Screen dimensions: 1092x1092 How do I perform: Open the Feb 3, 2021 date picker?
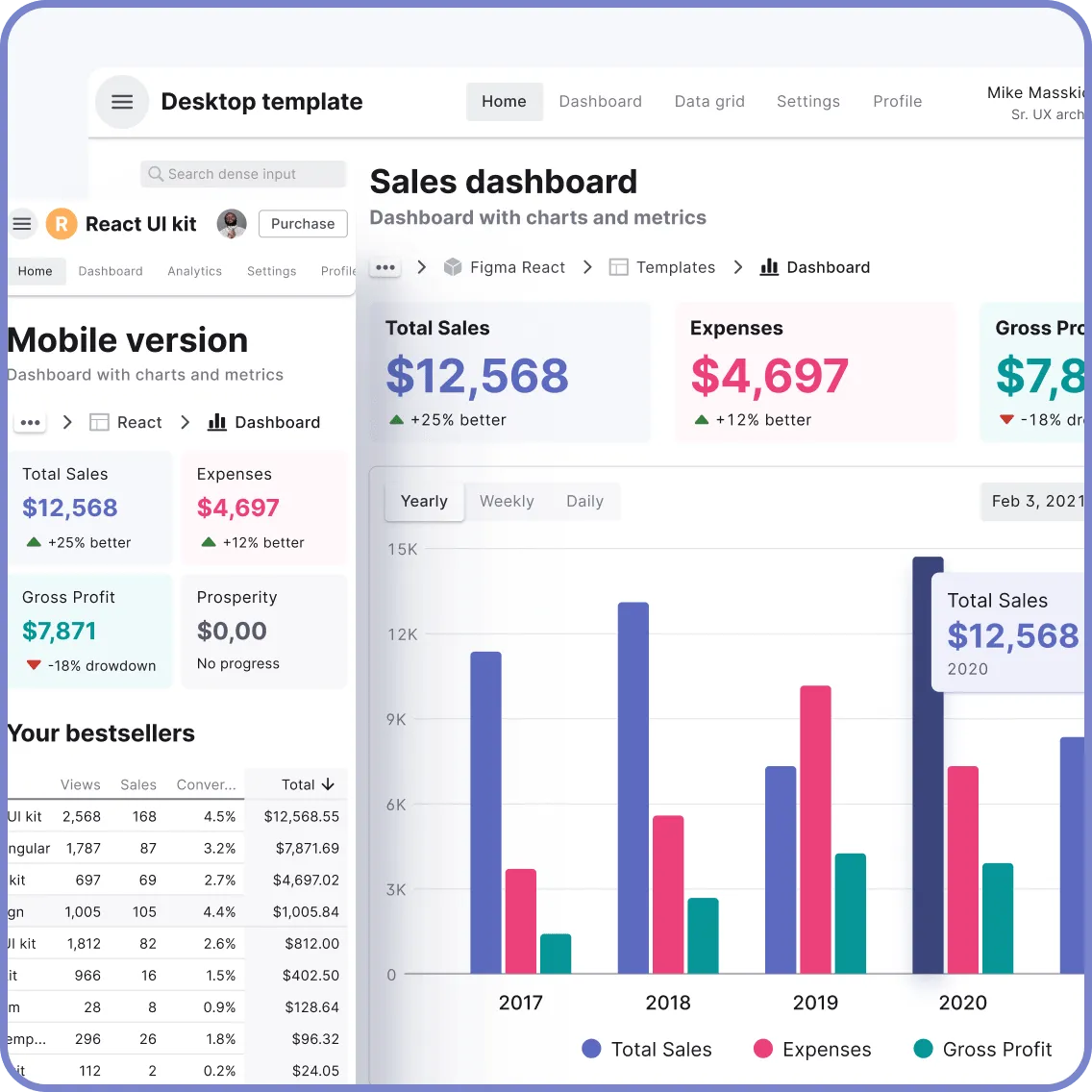click(x=1038, y=501)
